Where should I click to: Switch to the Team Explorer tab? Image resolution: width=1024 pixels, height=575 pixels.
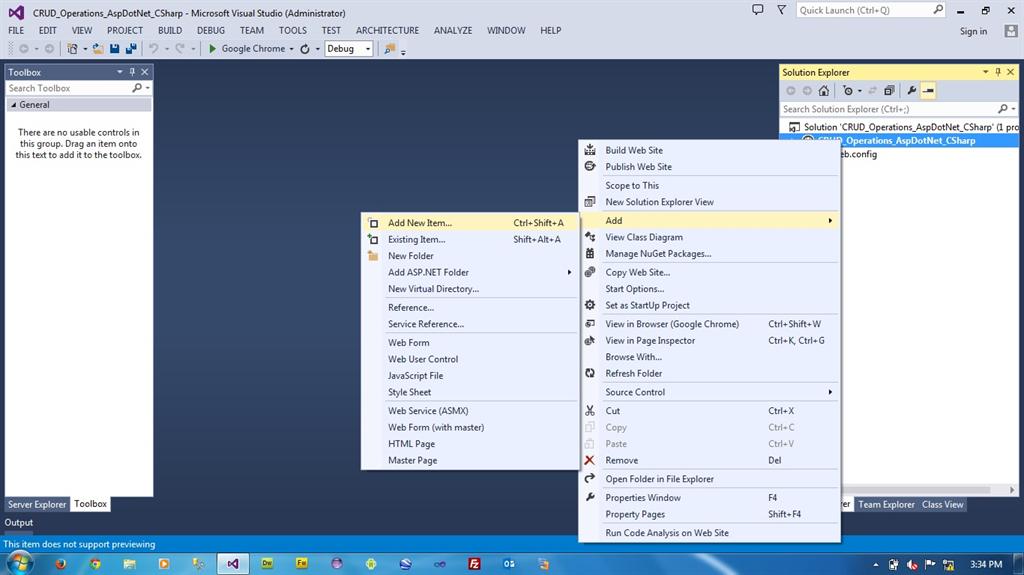886,504
